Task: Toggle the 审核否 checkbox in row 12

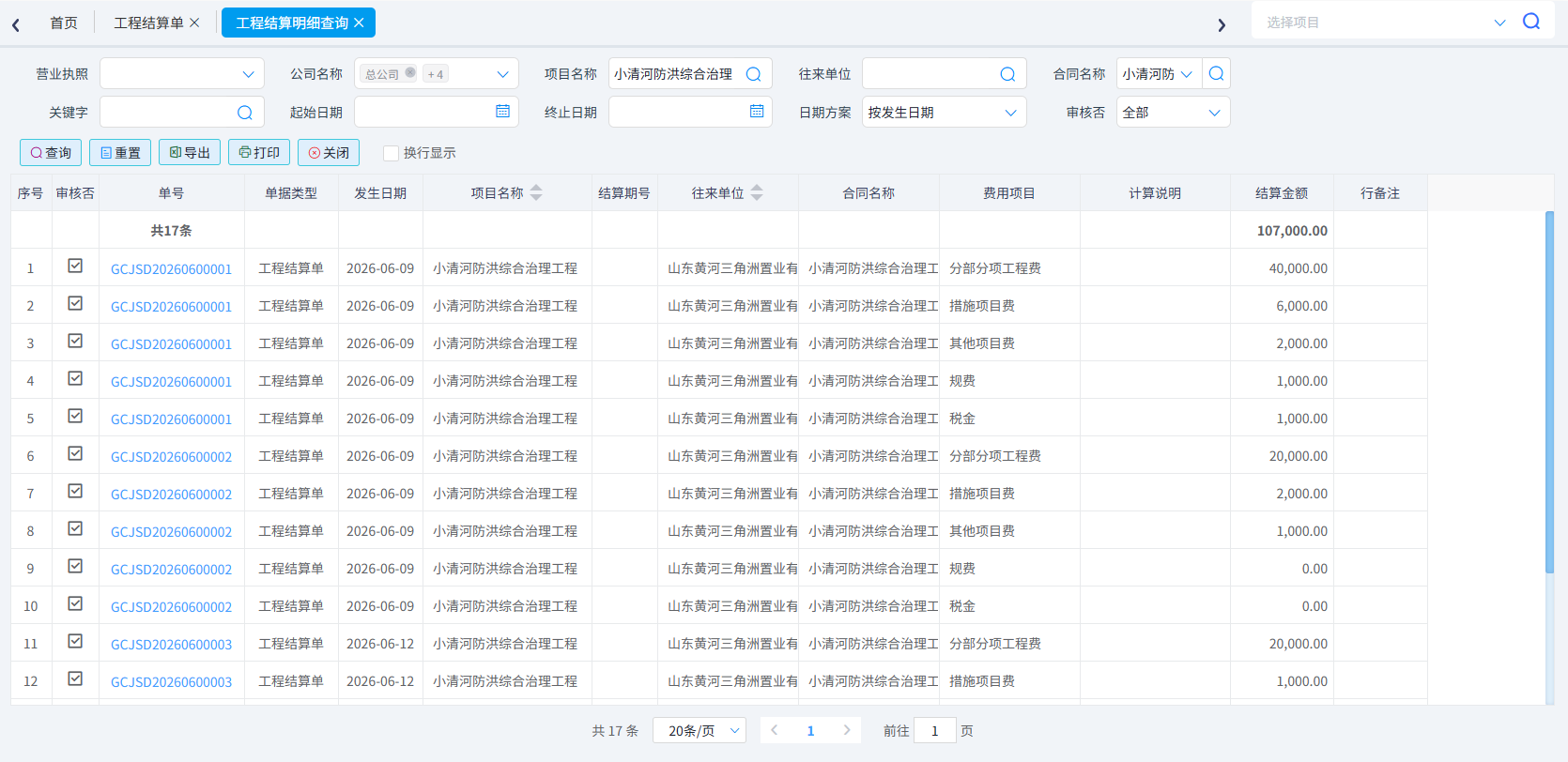Action: (75, 679)
